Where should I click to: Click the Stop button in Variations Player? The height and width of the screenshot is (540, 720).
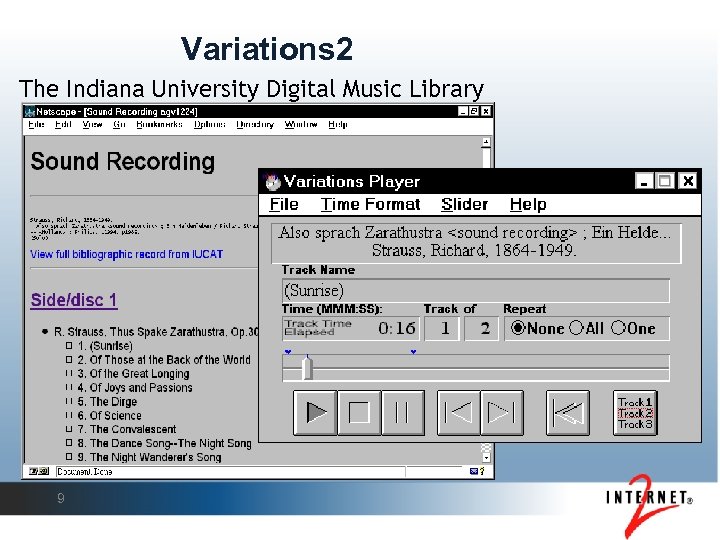tap(359, 412)
